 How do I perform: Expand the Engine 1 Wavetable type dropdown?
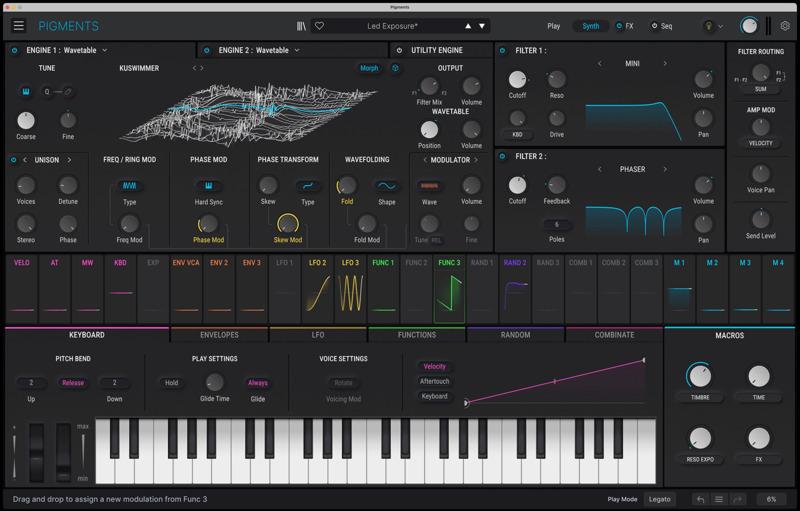[104, 50]
